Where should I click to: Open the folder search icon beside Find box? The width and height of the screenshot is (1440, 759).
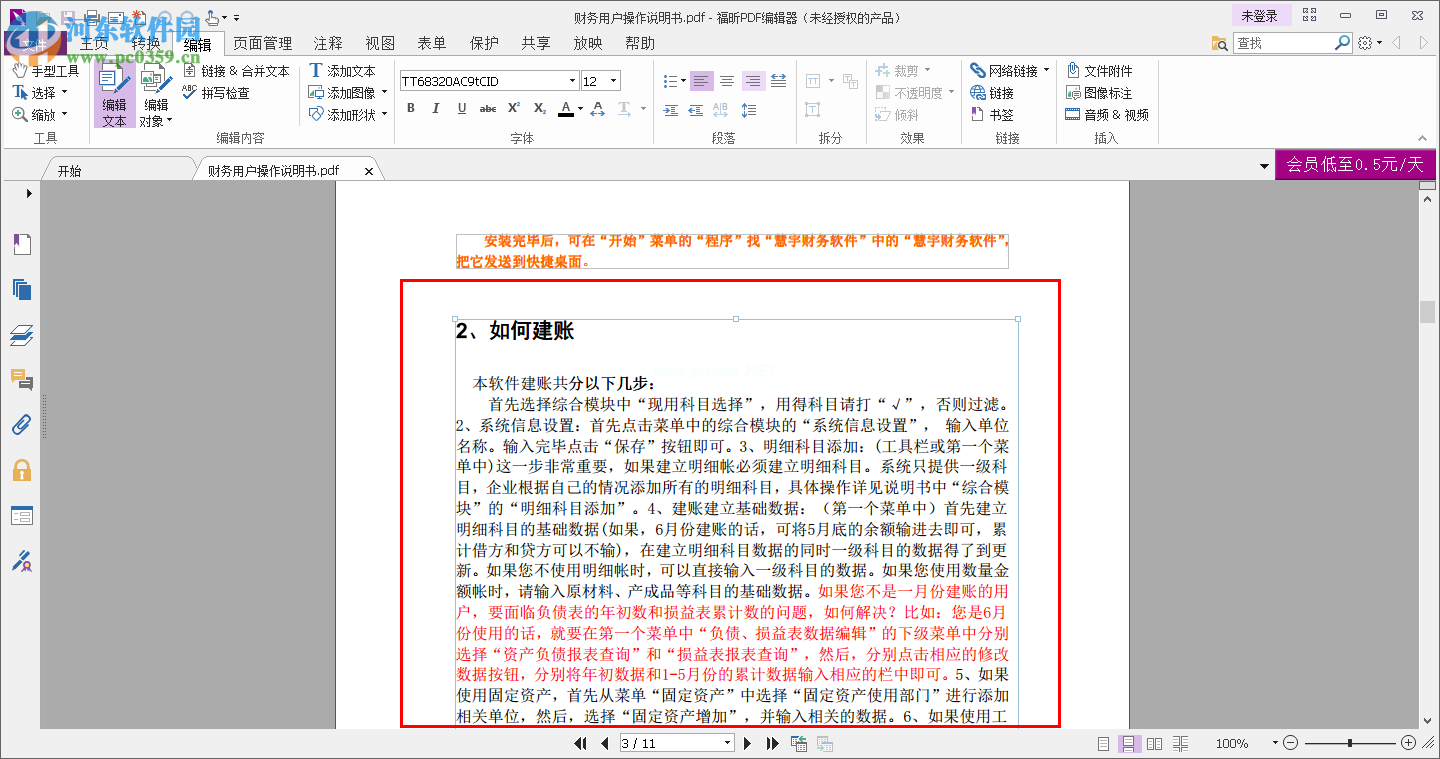point(1220,43)
